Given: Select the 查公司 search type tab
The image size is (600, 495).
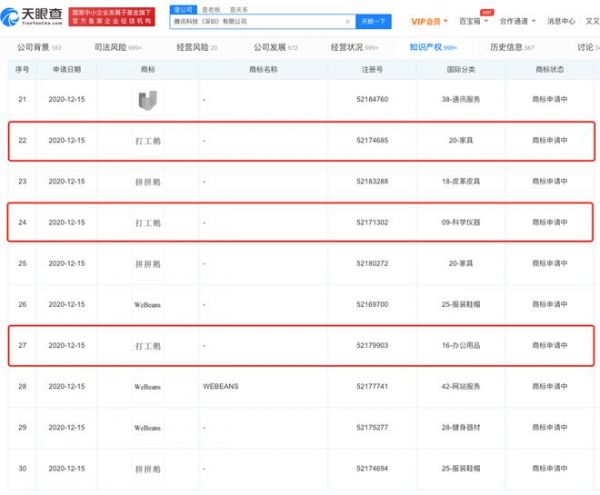Looking at the screenshot, I should click(x=182, y=8).
